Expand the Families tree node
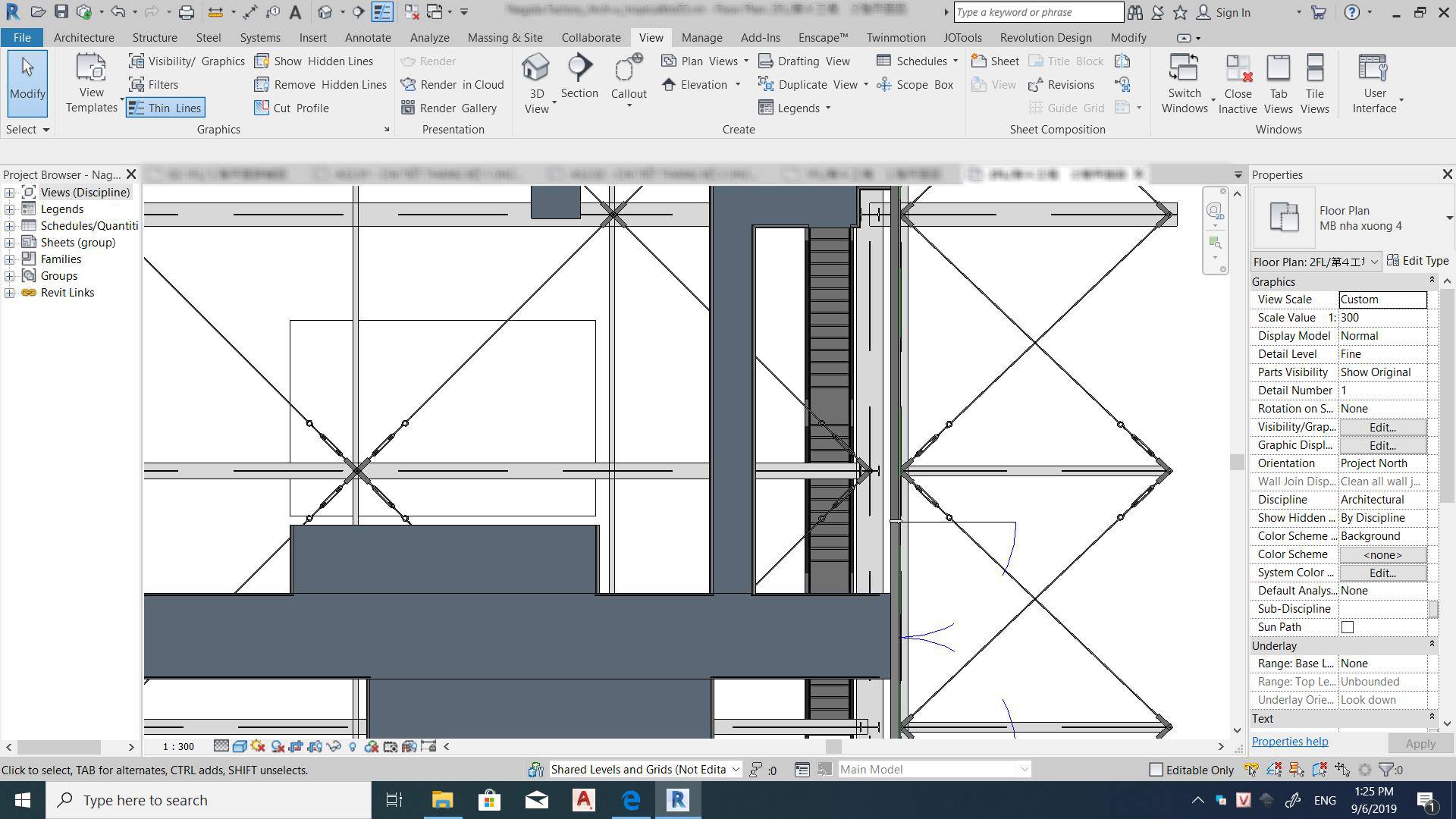 tap(9, 259)
